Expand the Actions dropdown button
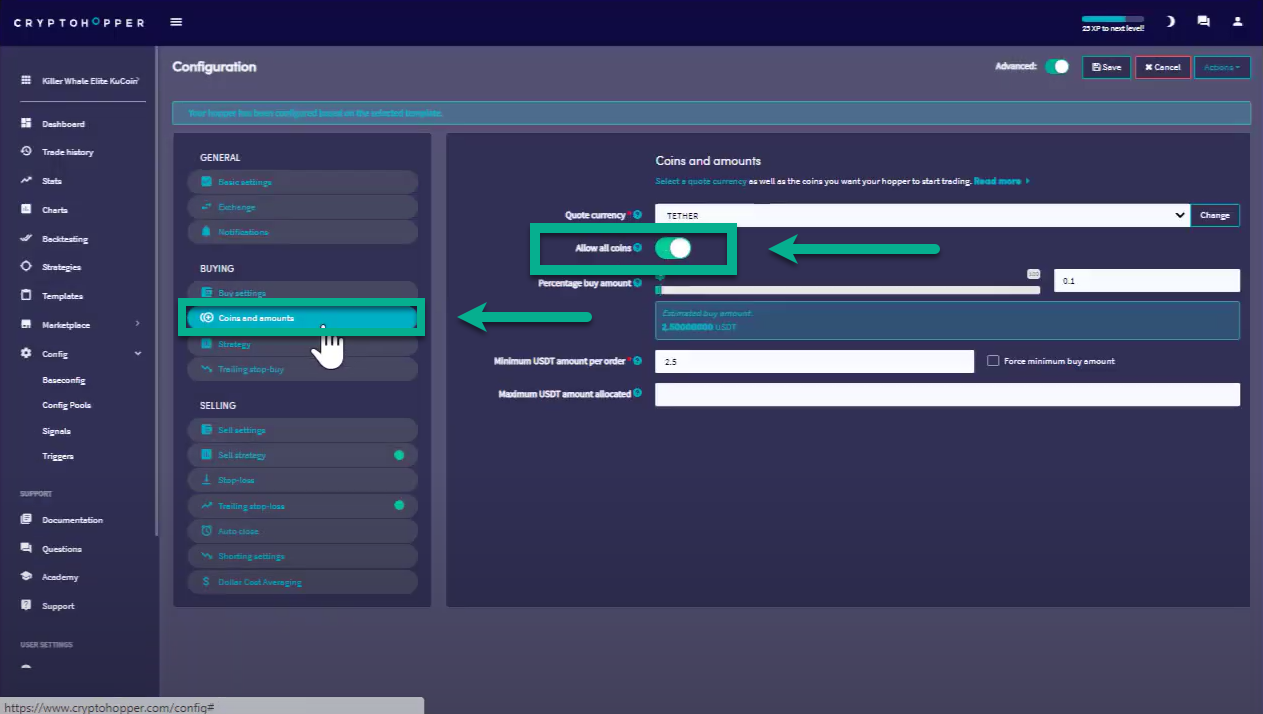The height and width of the screenshot is (714, 1263). 1221,67
